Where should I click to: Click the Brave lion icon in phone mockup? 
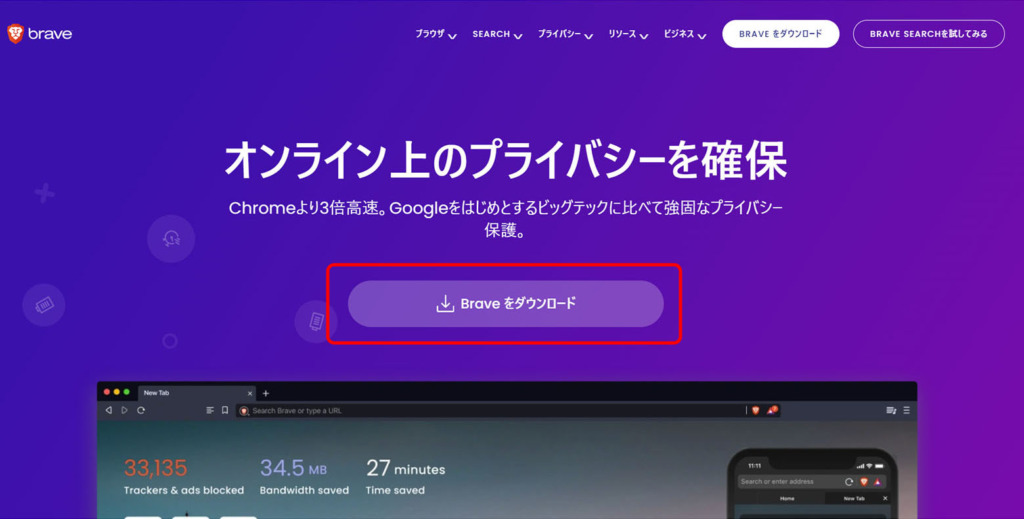pos(864,482)
